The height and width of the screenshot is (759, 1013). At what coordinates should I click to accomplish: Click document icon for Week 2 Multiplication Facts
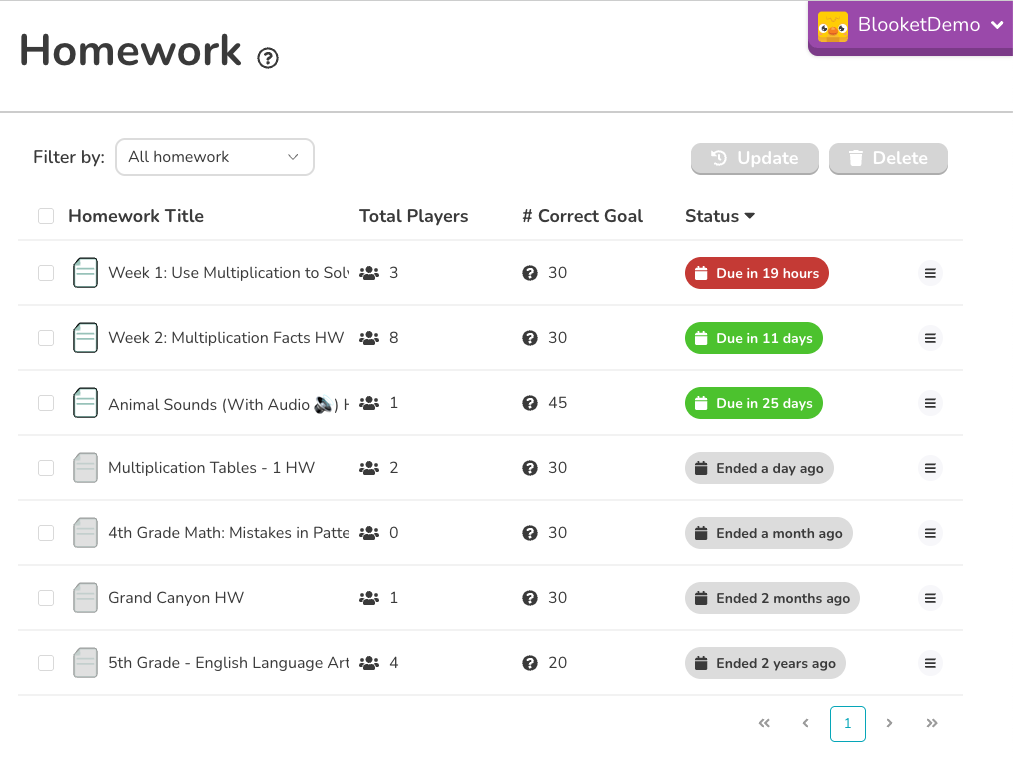click(86, 338)
